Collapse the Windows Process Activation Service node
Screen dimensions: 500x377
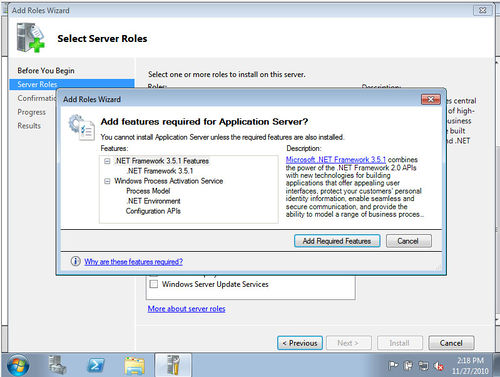tap(107, 181)
